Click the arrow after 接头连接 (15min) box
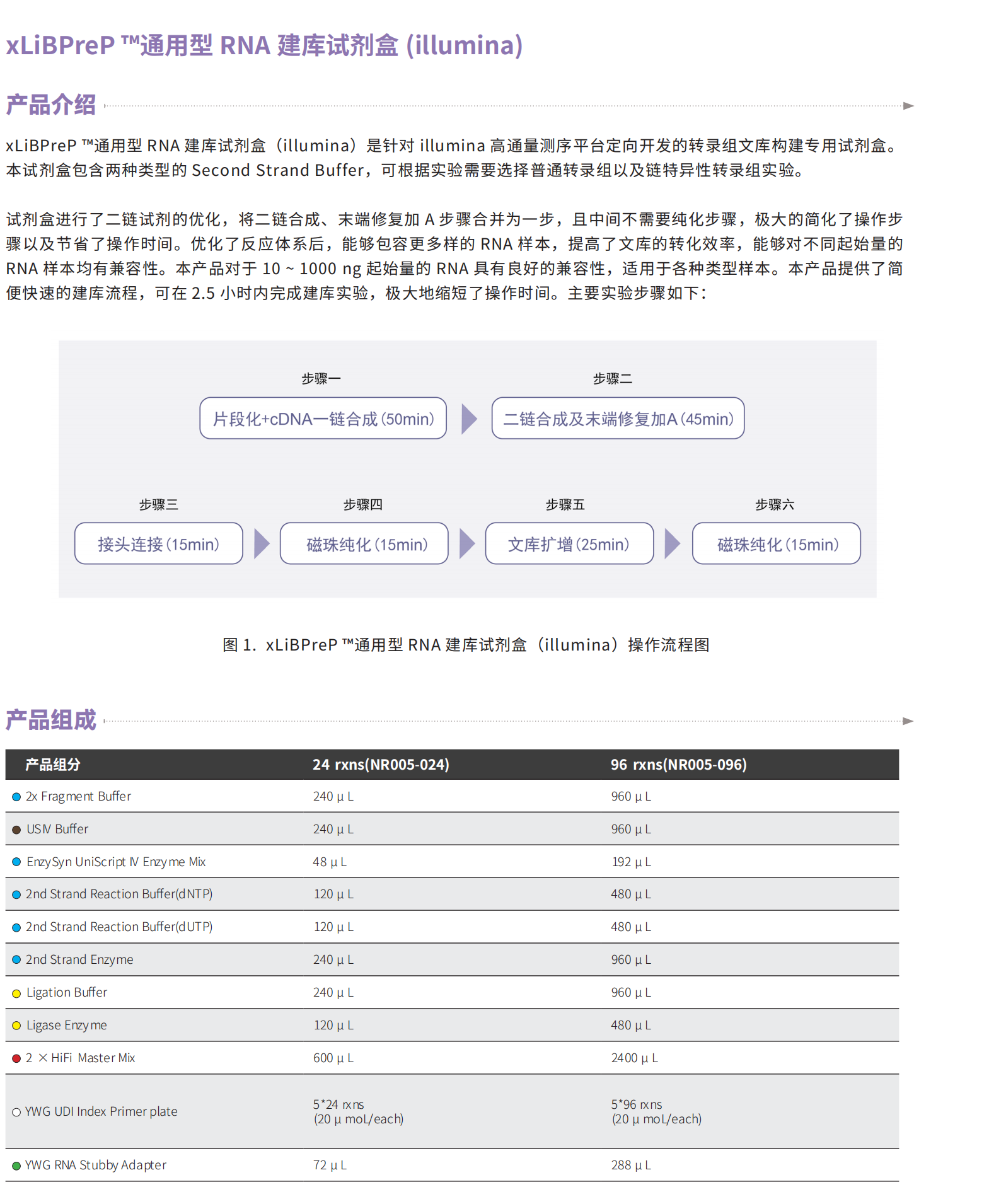 coord(262,543)
